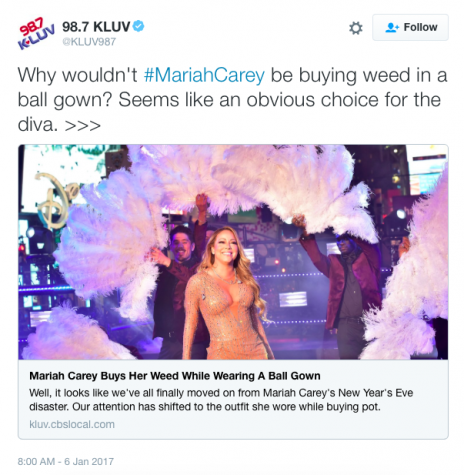Click the blue verified badge checkmark

tap(139, 26)
